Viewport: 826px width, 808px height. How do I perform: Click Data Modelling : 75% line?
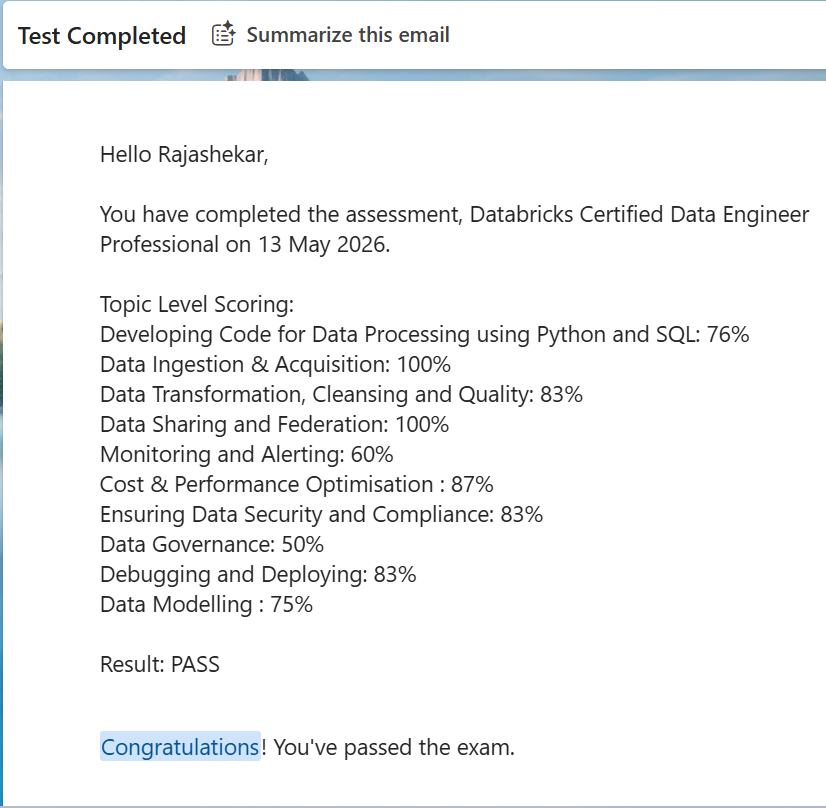click(x=206, y=605)
